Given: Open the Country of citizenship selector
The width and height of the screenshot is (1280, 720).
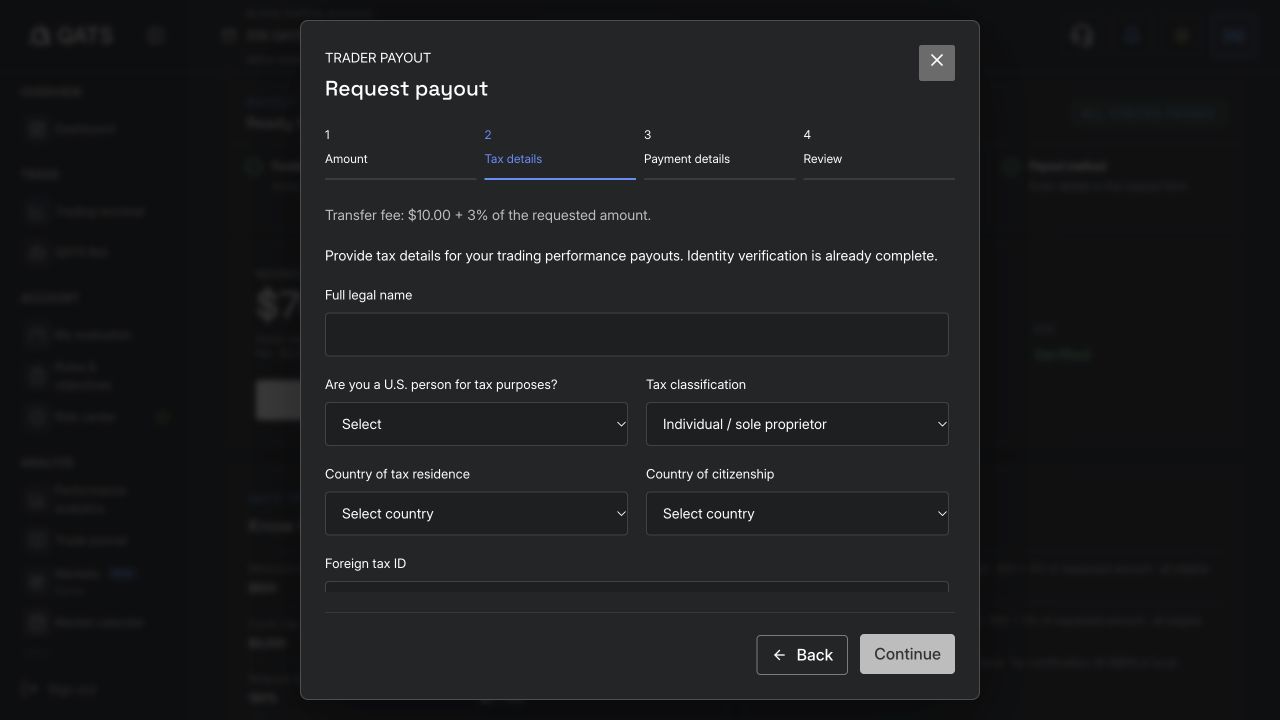Looking at the screenshot, I should [797, 513].
